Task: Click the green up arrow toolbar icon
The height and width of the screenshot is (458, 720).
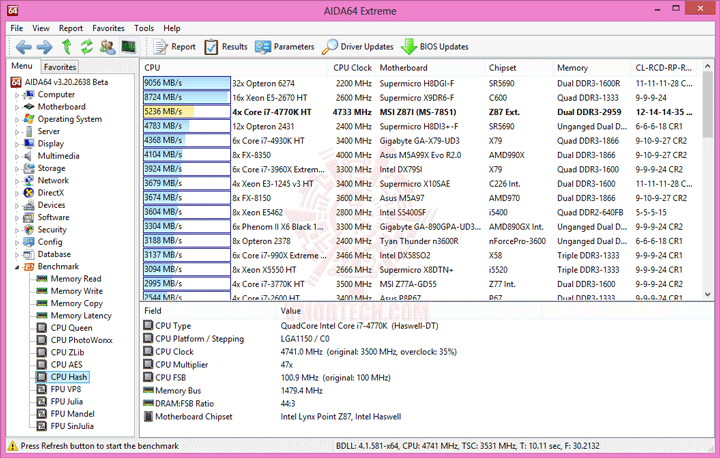Action: tap(67, 47)
